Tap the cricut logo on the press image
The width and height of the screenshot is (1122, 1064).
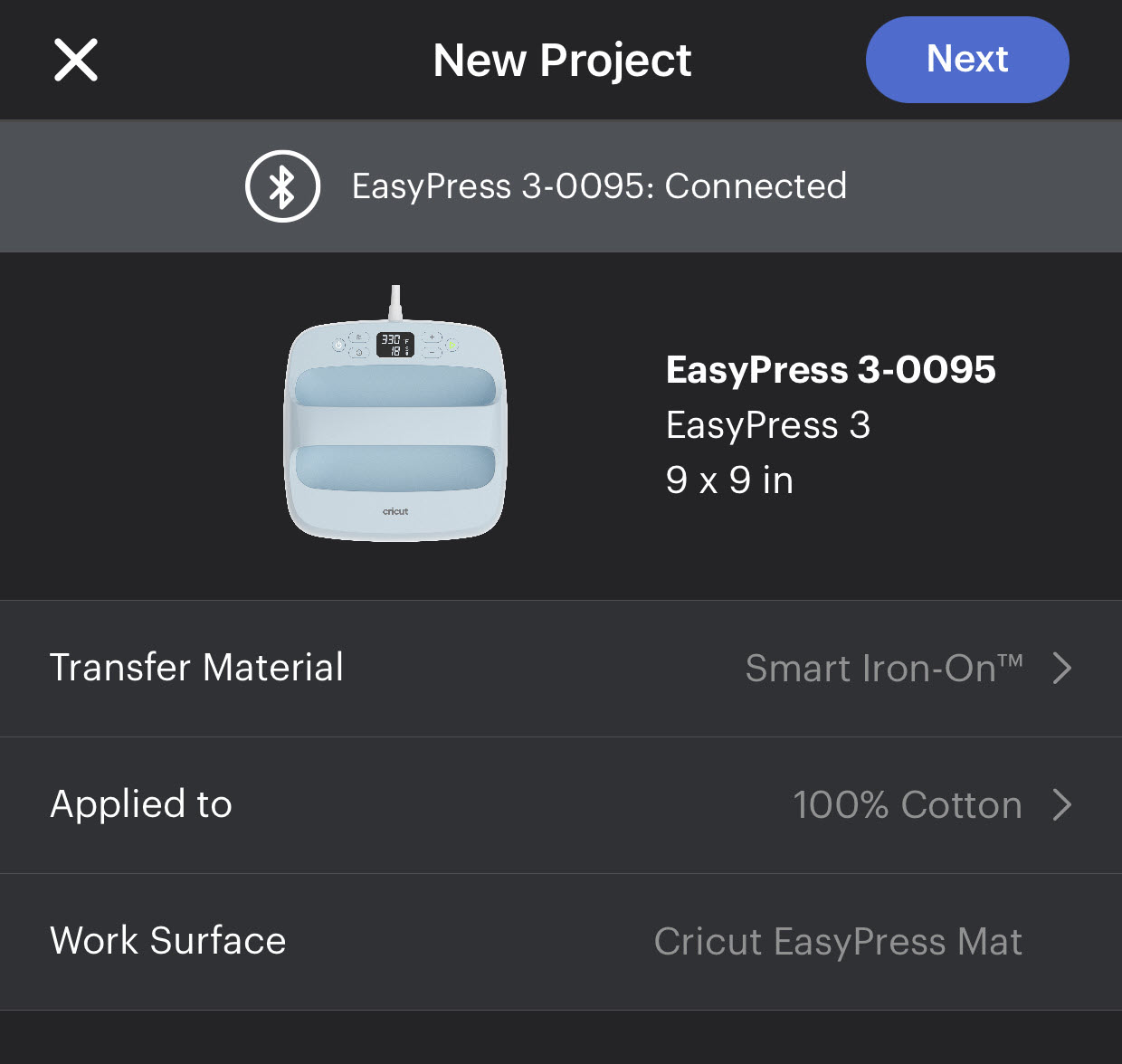(x=395, y=511)
